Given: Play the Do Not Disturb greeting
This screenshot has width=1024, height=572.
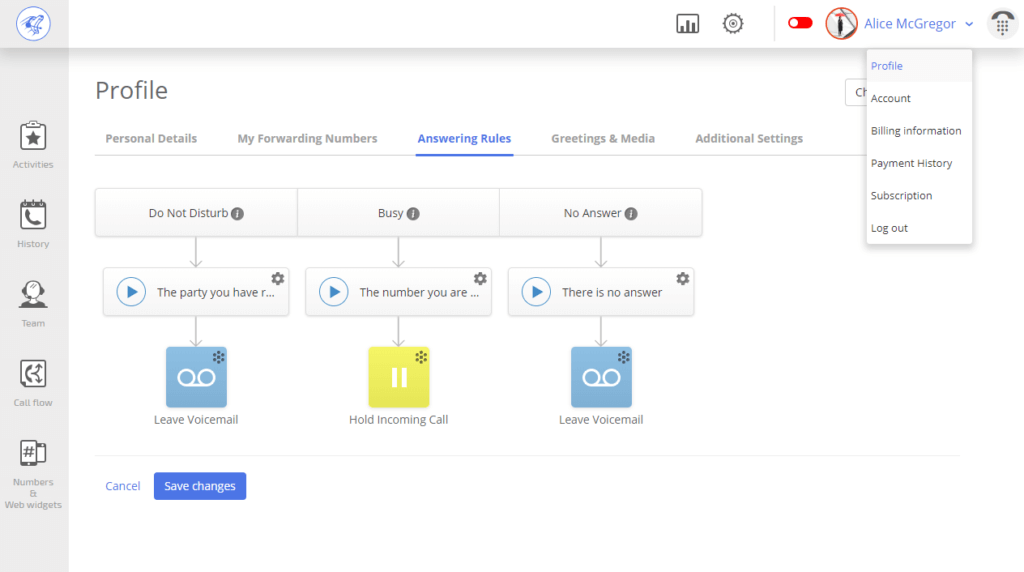Looking at the screenshot, I should tap(131, 292).
